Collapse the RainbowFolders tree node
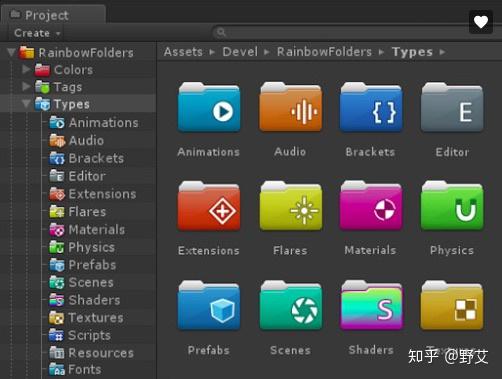 [12, 52]
